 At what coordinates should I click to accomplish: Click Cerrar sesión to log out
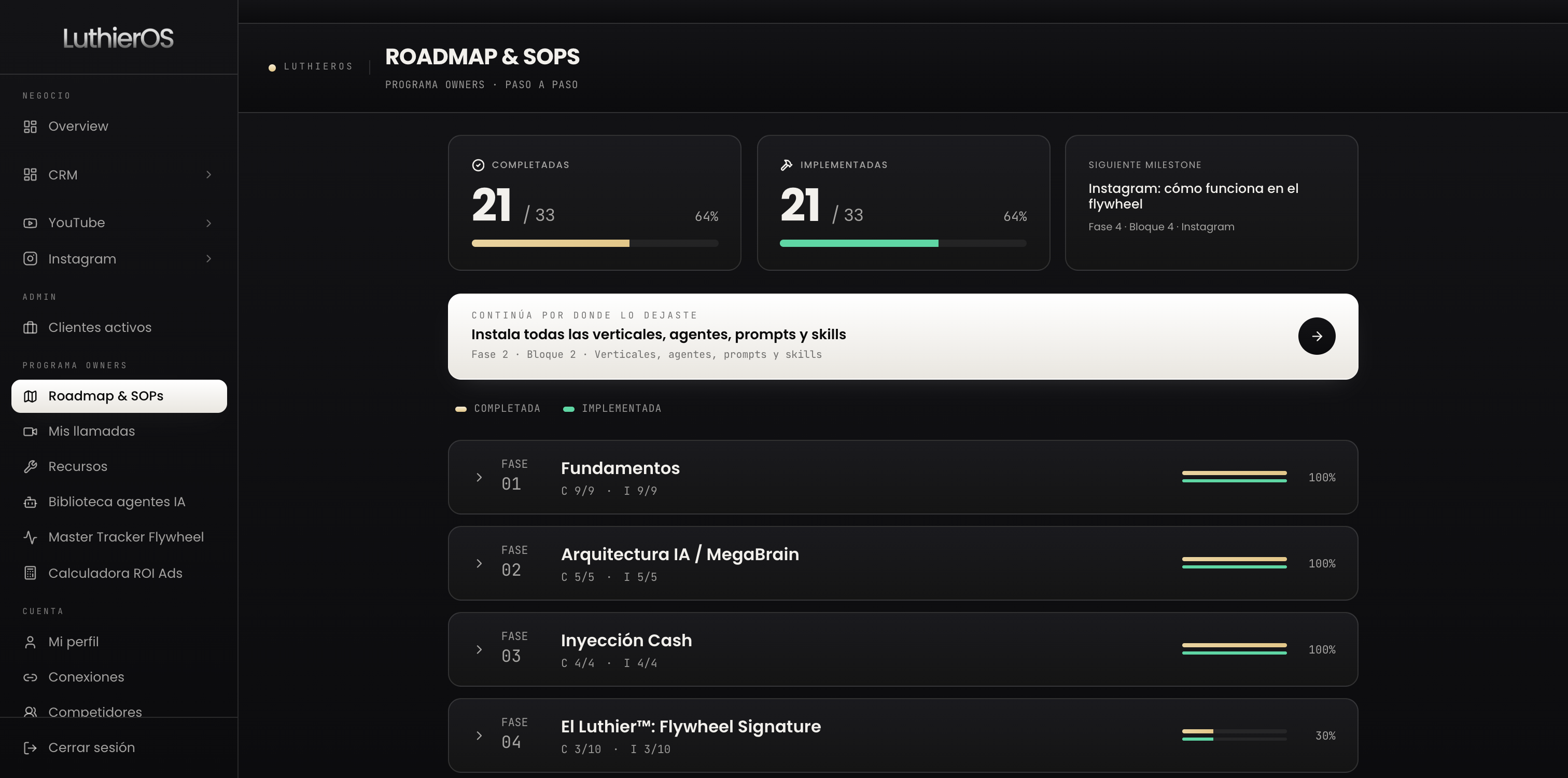(119, 748)
